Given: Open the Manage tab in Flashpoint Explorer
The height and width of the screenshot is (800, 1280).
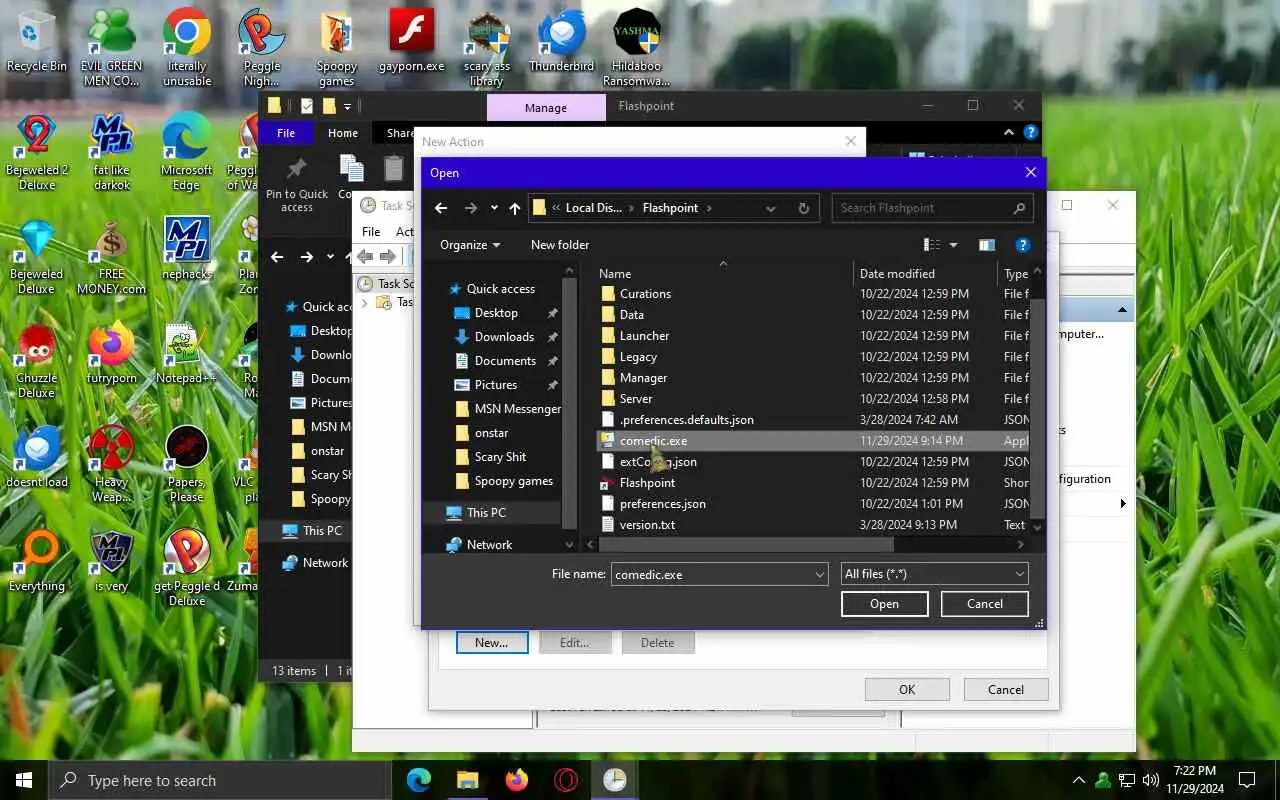Looking at the screenshot, I should click(546, 108).
